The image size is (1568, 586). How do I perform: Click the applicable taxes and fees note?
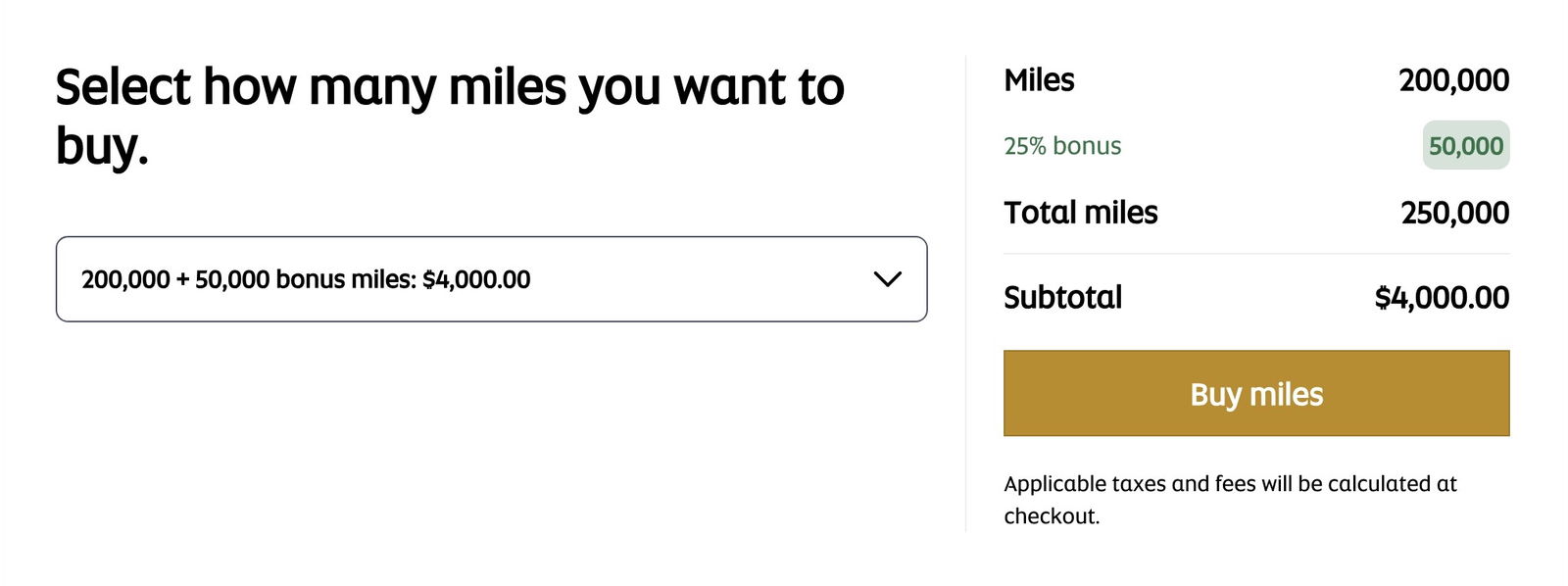tap(1230, 484)
